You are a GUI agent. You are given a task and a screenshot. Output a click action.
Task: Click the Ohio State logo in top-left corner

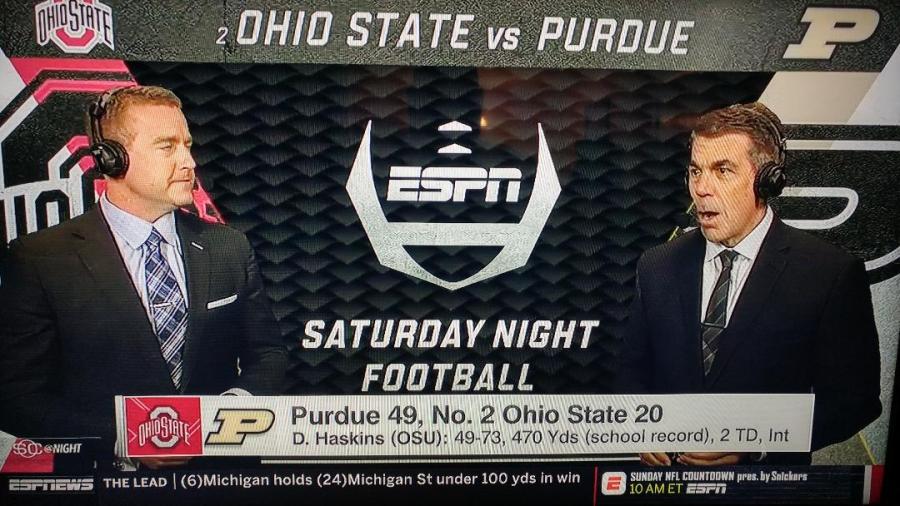click(74, 25)
